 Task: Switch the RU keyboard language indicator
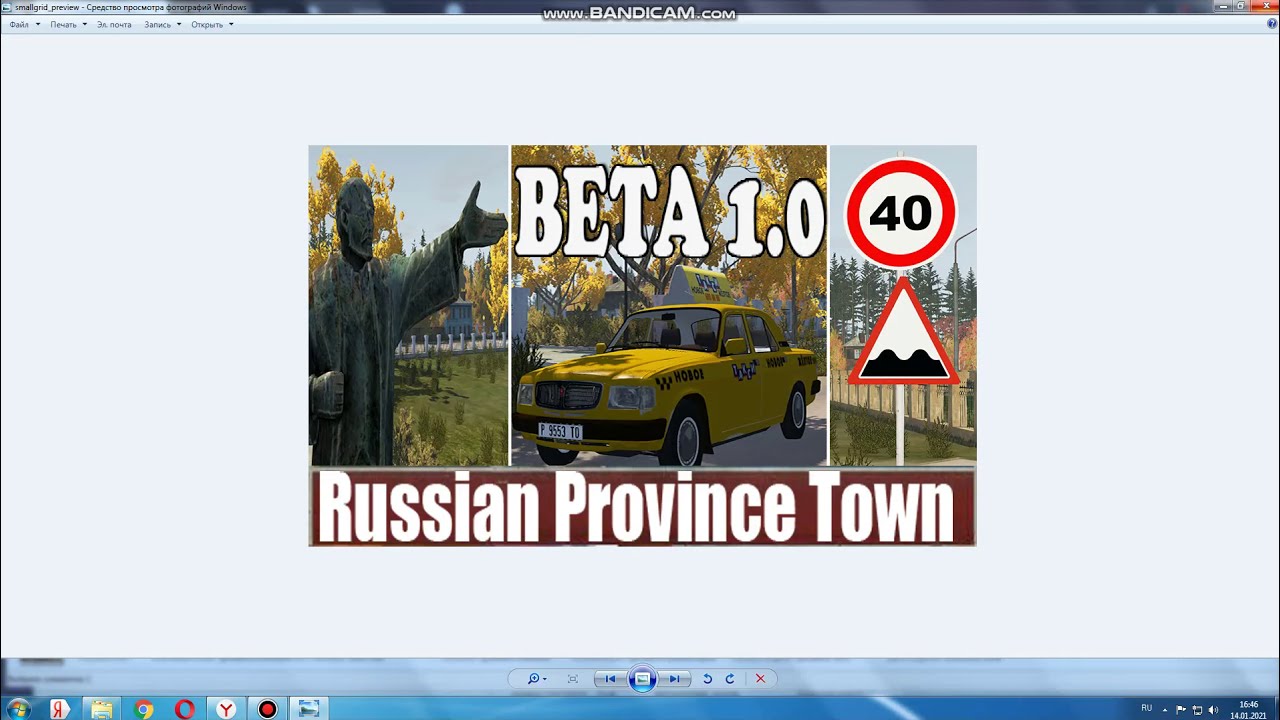pos(1147,708)
